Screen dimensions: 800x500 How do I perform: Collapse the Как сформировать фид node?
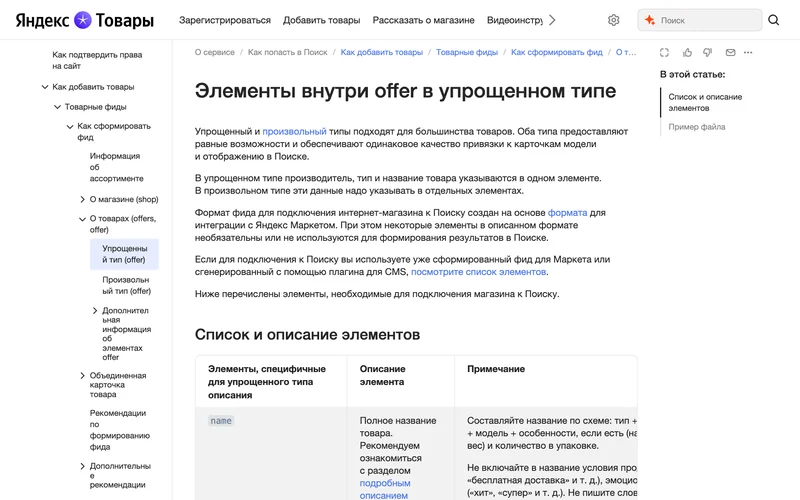tap(70, 126)
